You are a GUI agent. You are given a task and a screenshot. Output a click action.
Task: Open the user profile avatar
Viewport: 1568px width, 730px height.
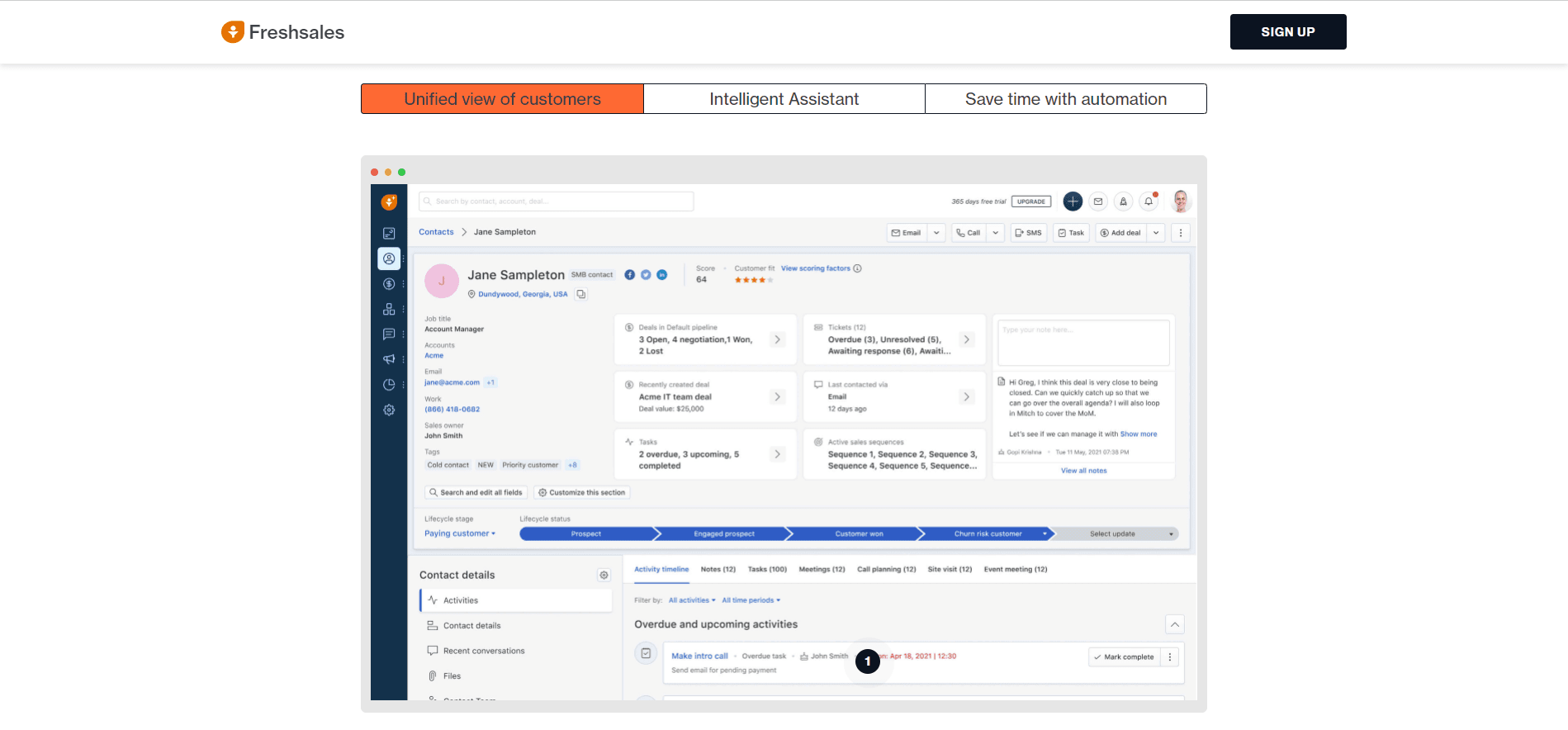(1182, 201)
